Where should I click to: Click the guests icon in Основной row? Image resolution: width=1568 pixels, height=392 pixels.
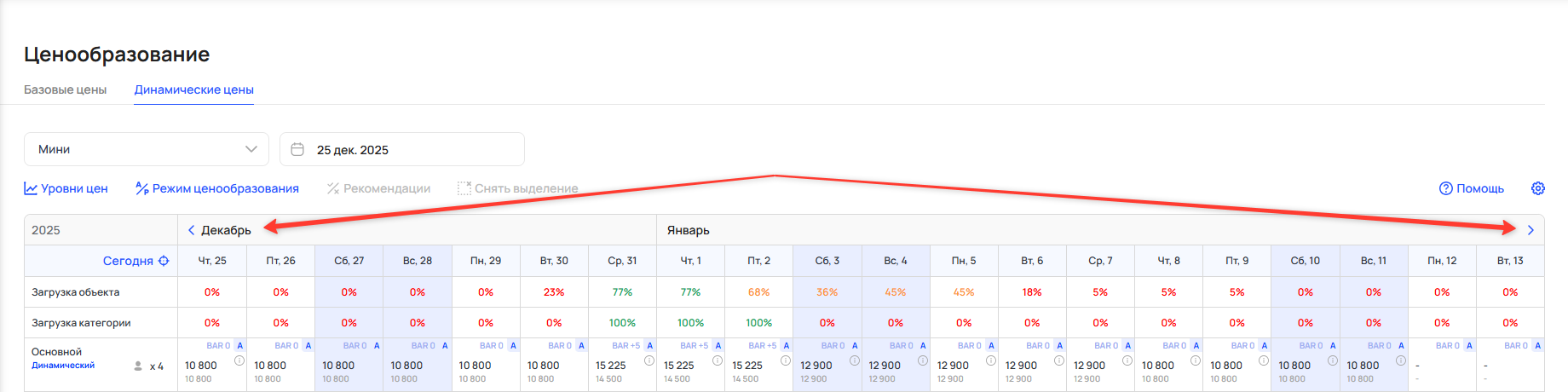(138, 366)
